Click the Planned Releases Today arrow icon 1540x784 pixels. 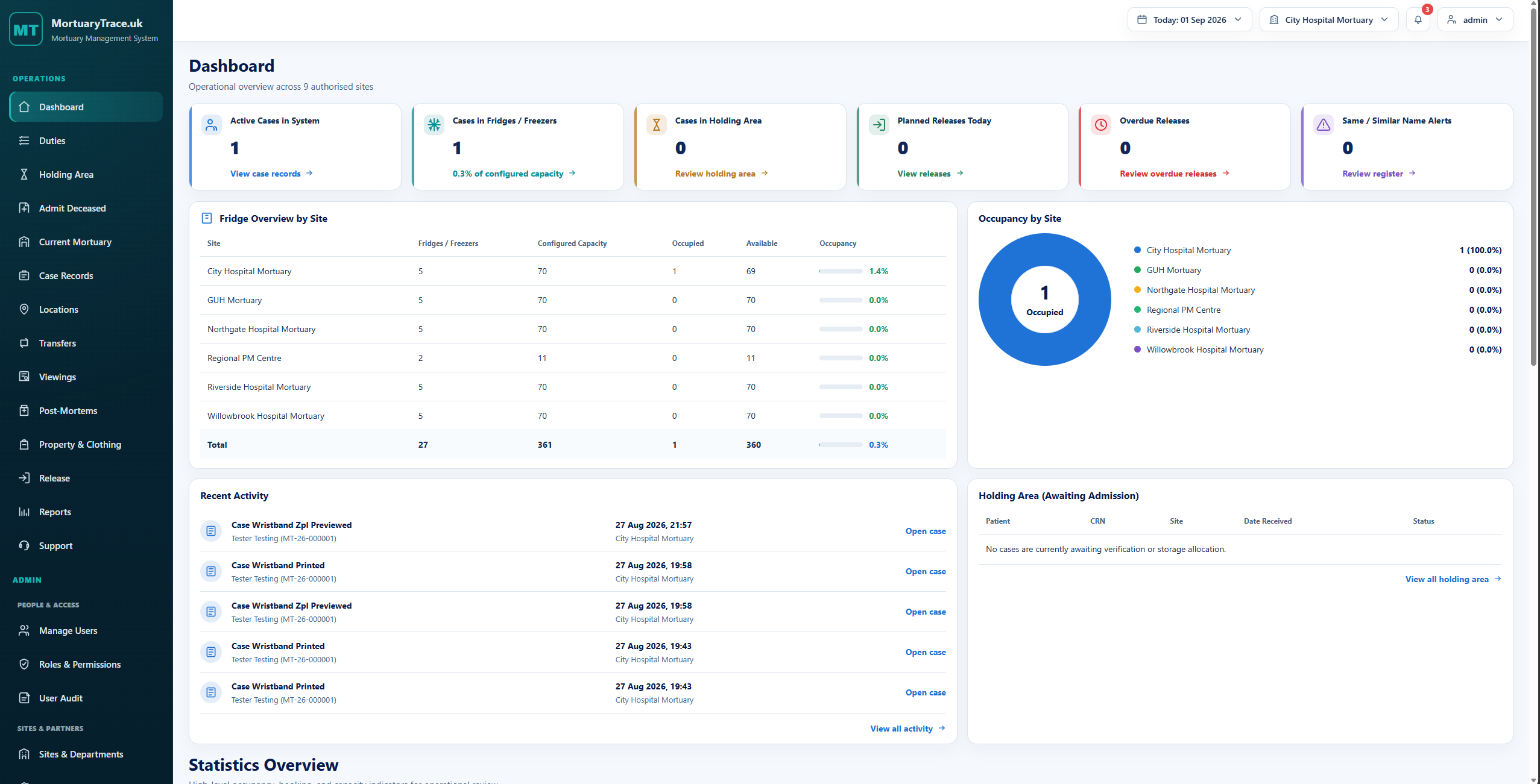tap(879, 125)
